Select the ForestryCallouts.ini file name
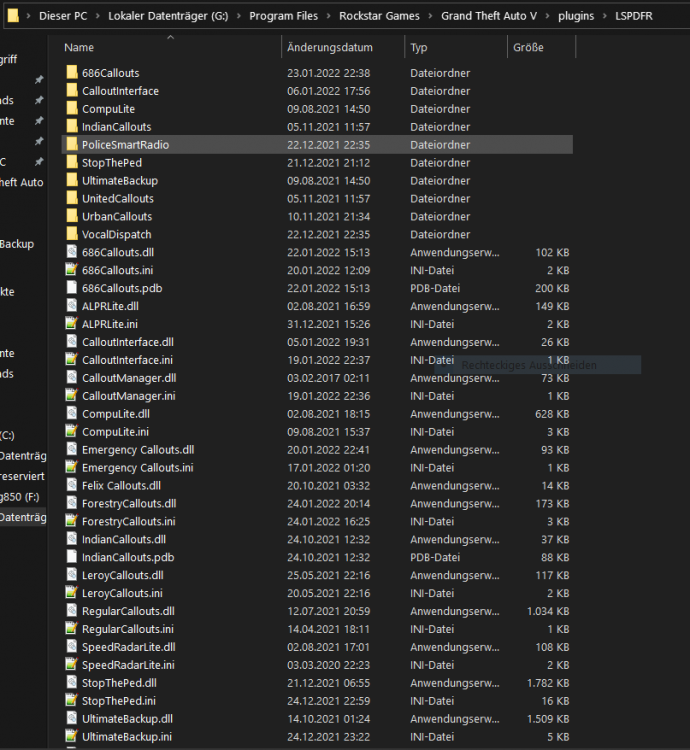The width and height of the screenshot is (690, 750). tap(129, 521)
